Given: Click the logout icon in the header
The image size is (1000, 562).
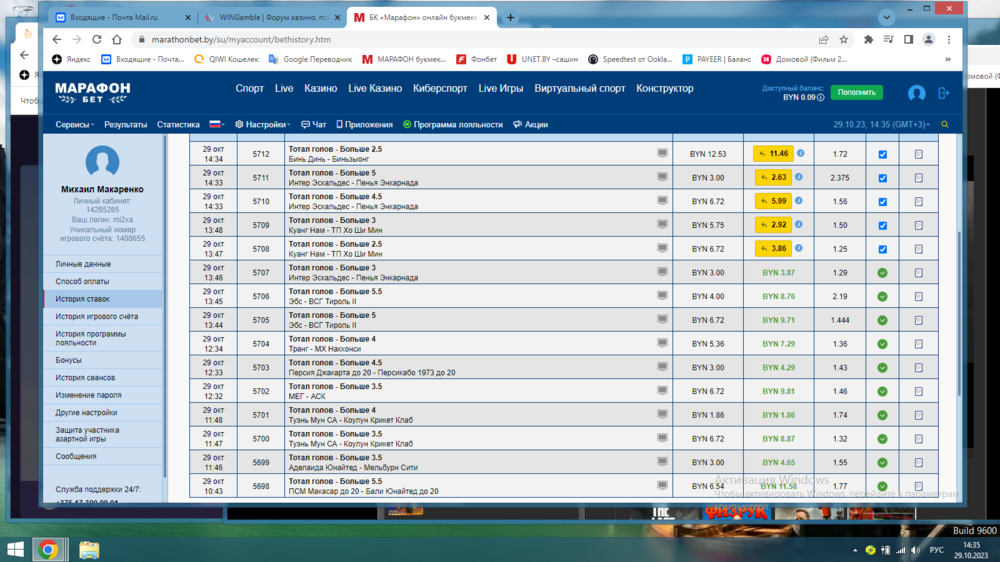Looking at the screenshot, I should pos(943,93).
